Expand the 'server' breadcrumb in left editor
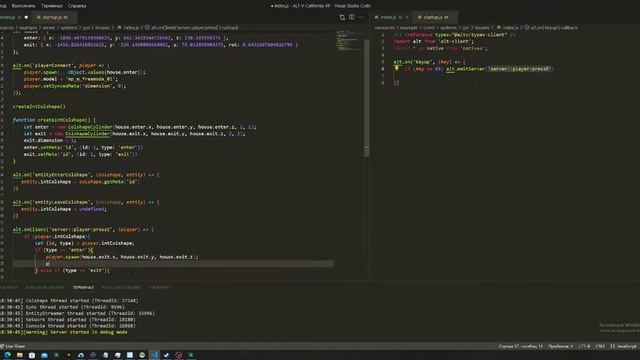The image size is (640, 360). tap(49, 28)
